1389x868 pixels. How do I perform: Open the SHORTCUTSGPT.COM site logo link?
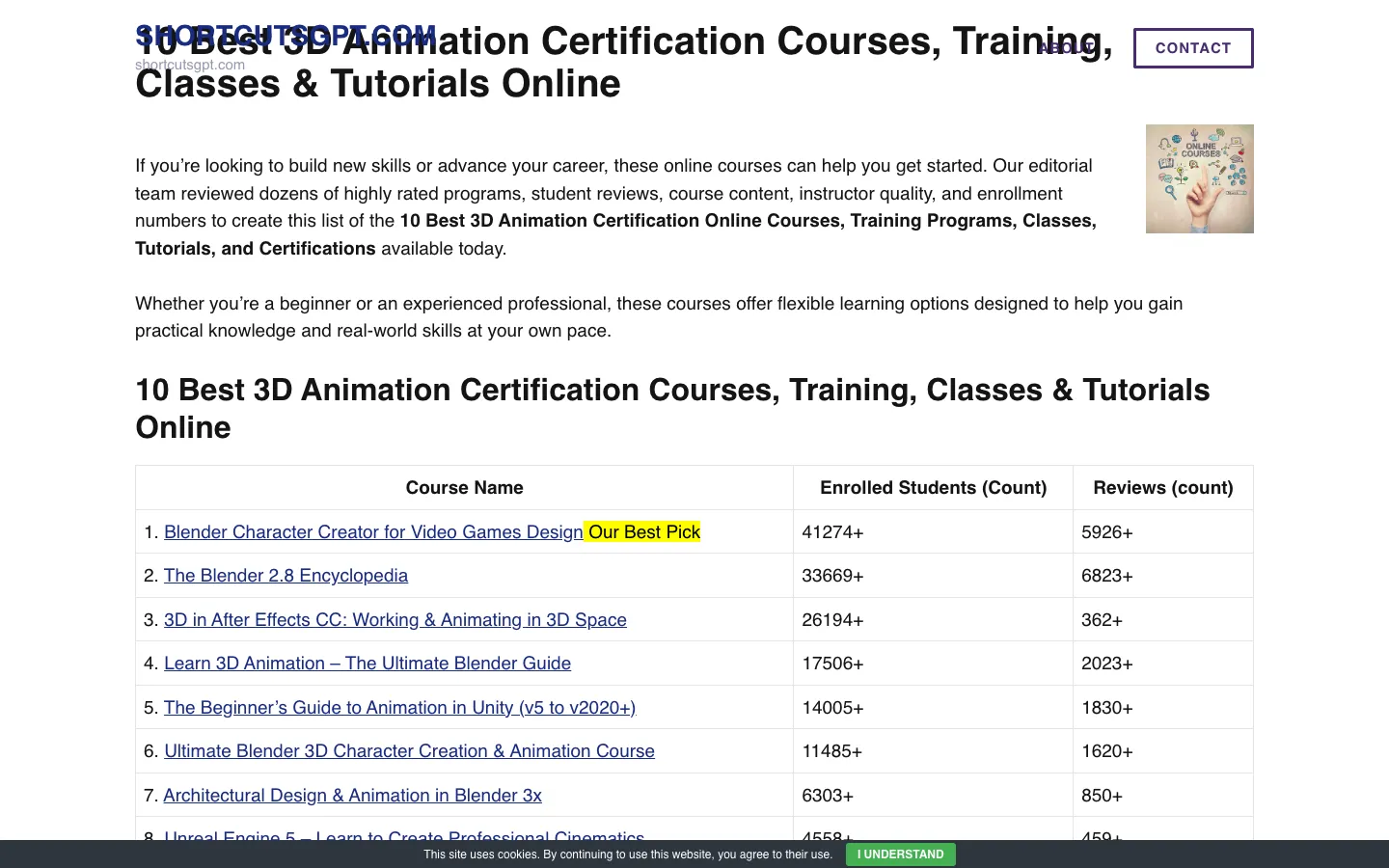point(286,37)
